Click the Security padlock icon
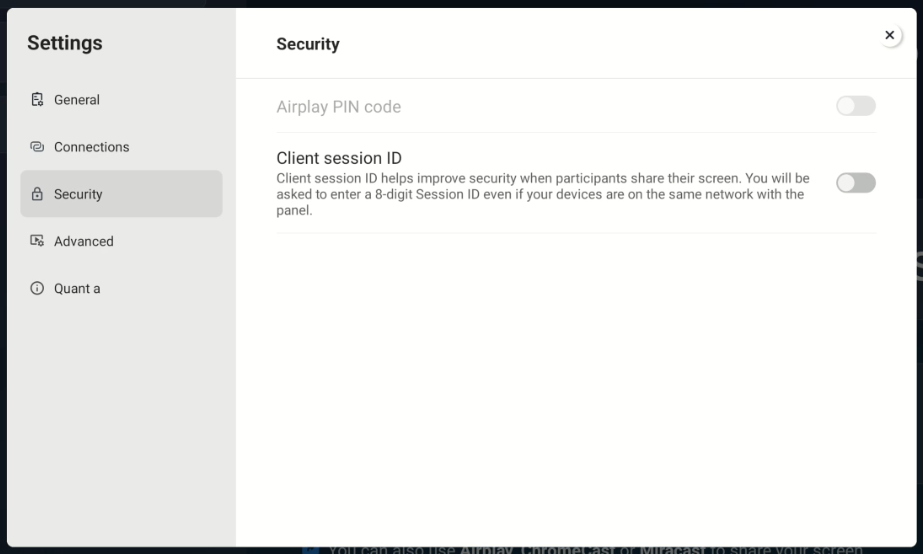Screen dimensions: 923x554 37,194
